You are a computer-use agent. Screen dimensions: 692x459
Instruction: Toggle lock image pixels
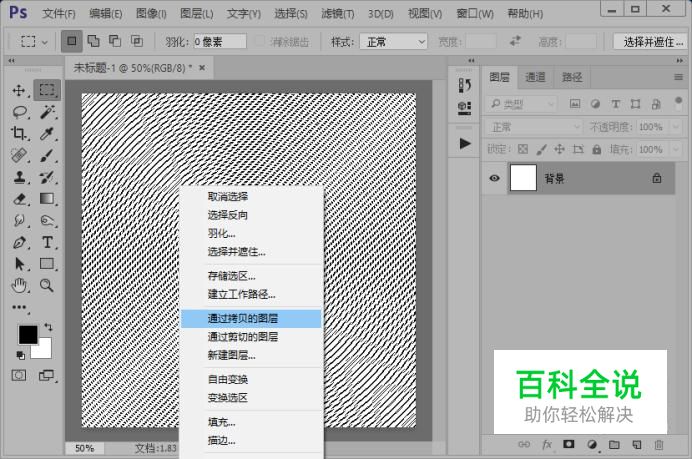541,149
